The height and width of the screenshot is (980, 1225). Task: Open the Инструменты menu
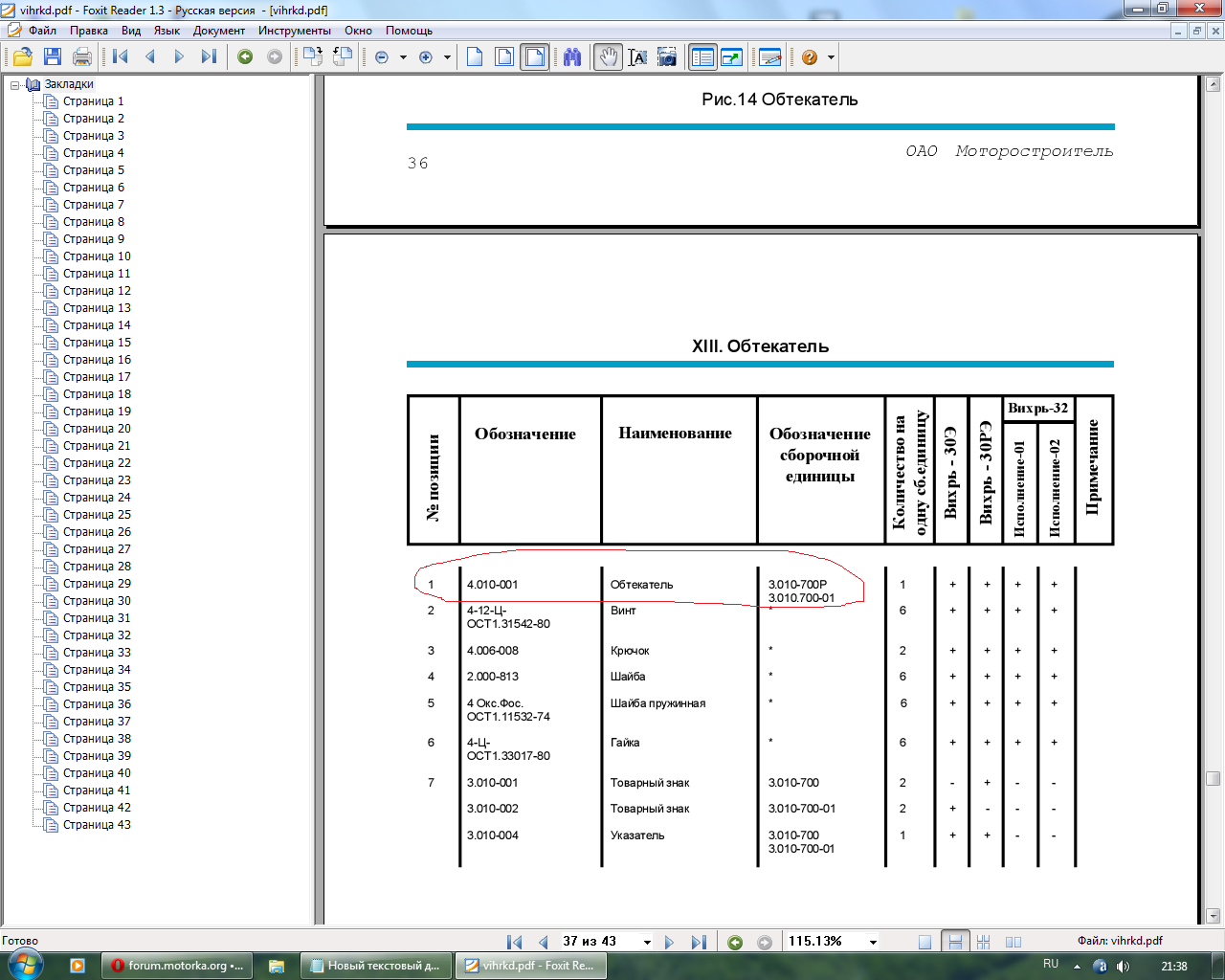point(295,31)
